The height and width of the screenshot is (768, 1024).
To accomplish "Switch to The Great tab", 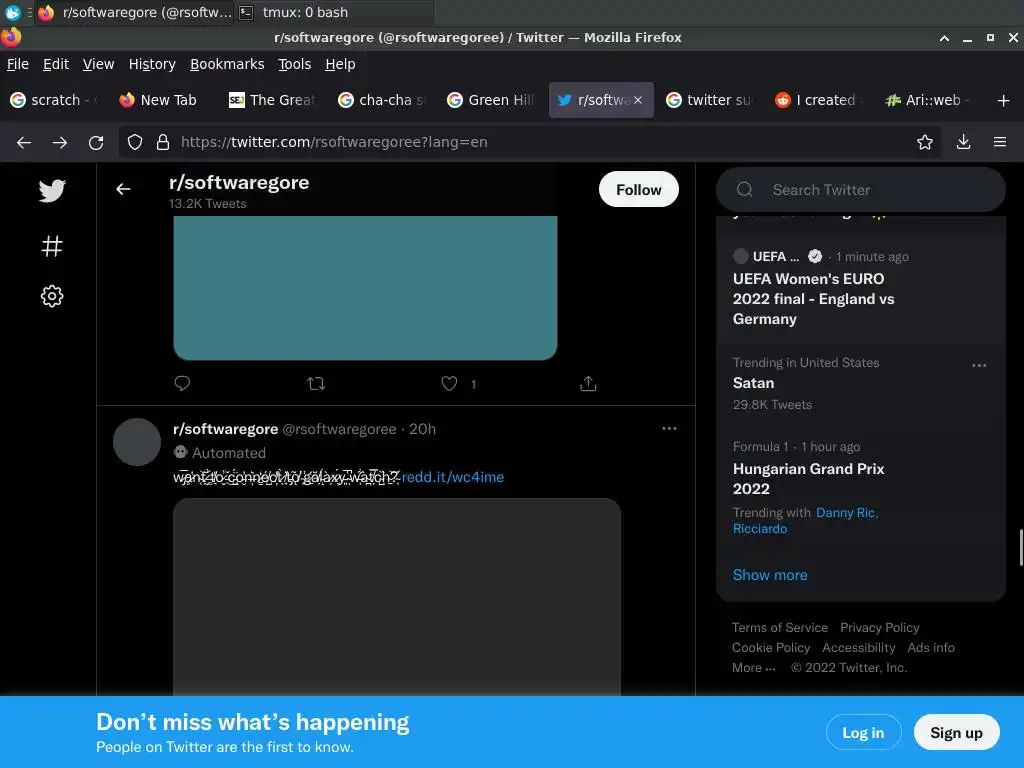I will point(272,100).
